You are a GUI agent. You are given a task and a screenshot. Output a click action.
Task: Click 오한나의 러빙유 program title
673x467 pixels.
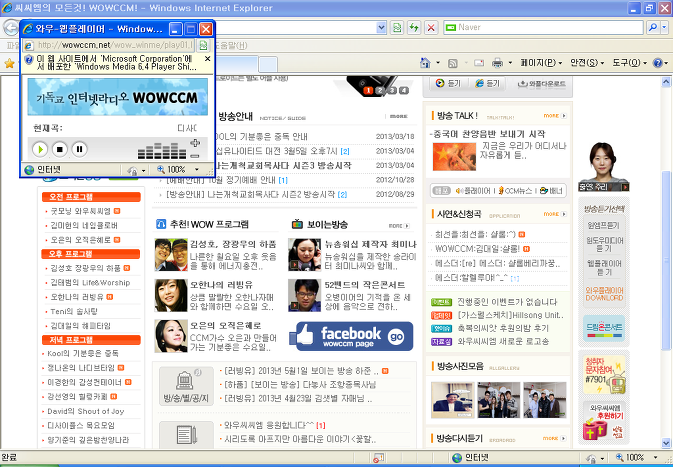pyautogui.click(x=221, y=285)
